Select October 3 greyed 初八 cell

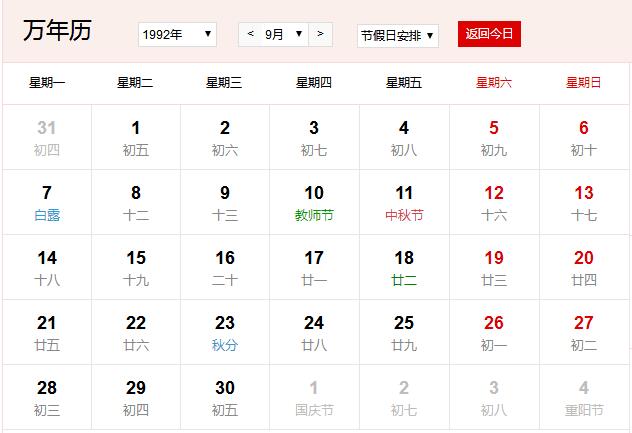494,397
